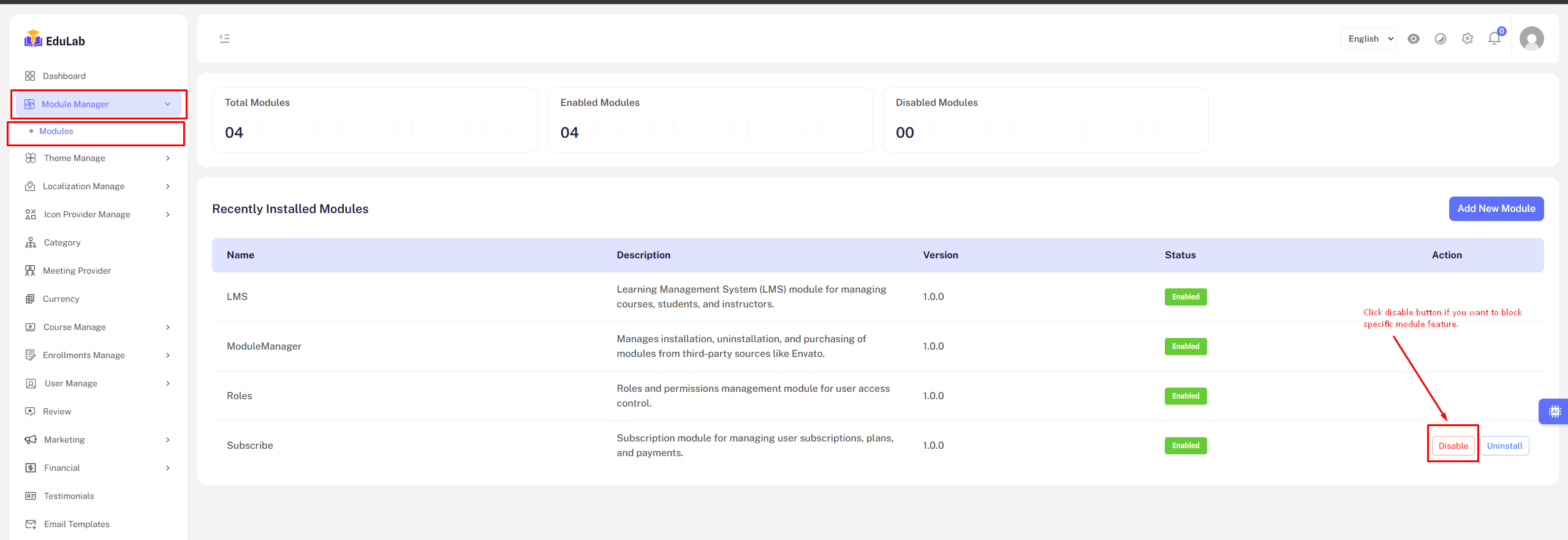Click the EduLab logo

55,40
